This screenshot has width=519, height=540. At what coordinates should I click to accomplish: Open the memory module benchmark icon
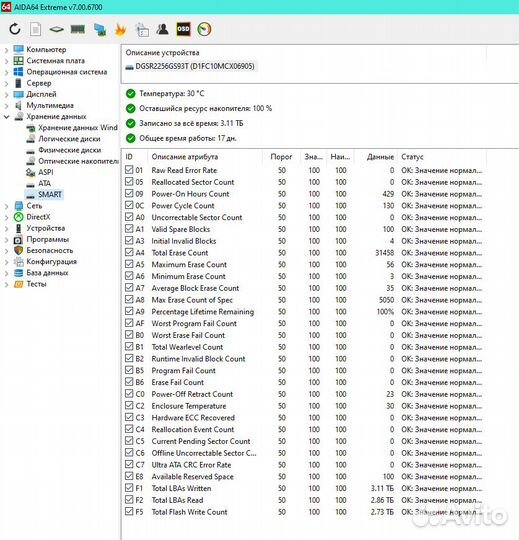(78, 29)
